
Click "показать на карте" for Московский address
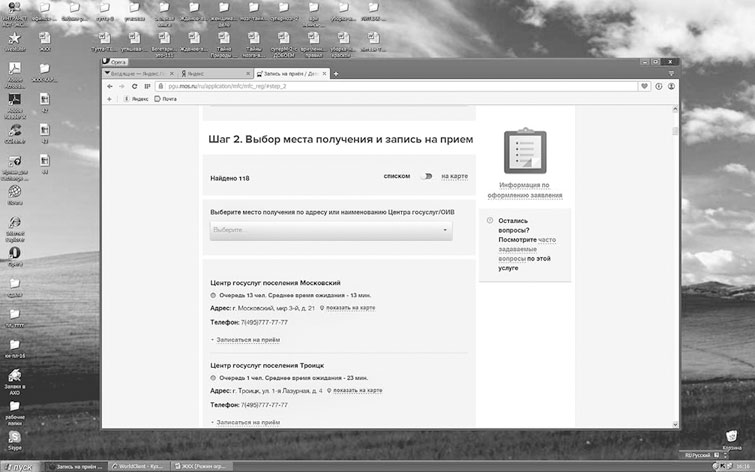pyautogui.click(x=348, y=308)
